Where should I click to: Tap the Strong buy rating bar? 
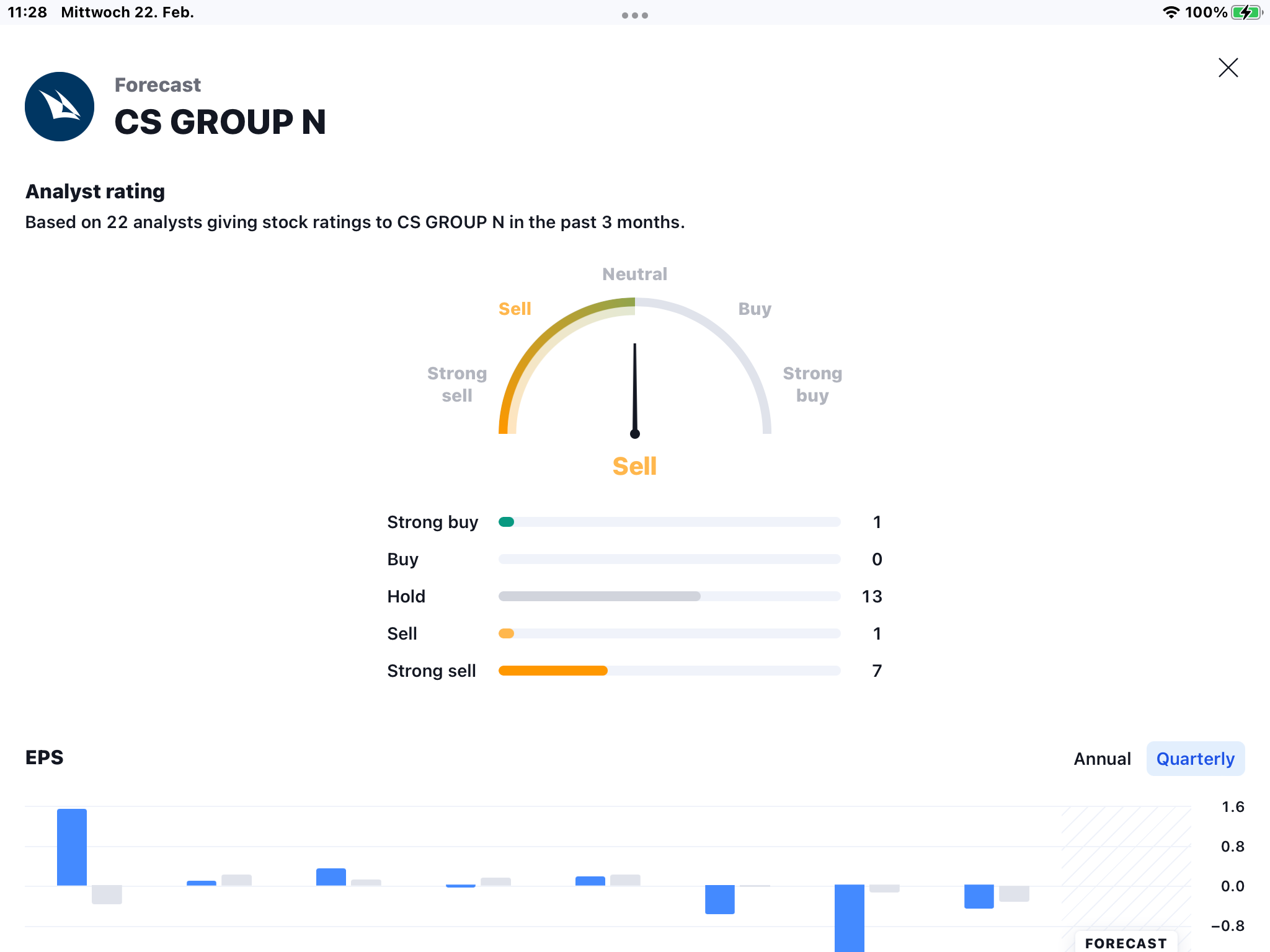tap(669, 522)
